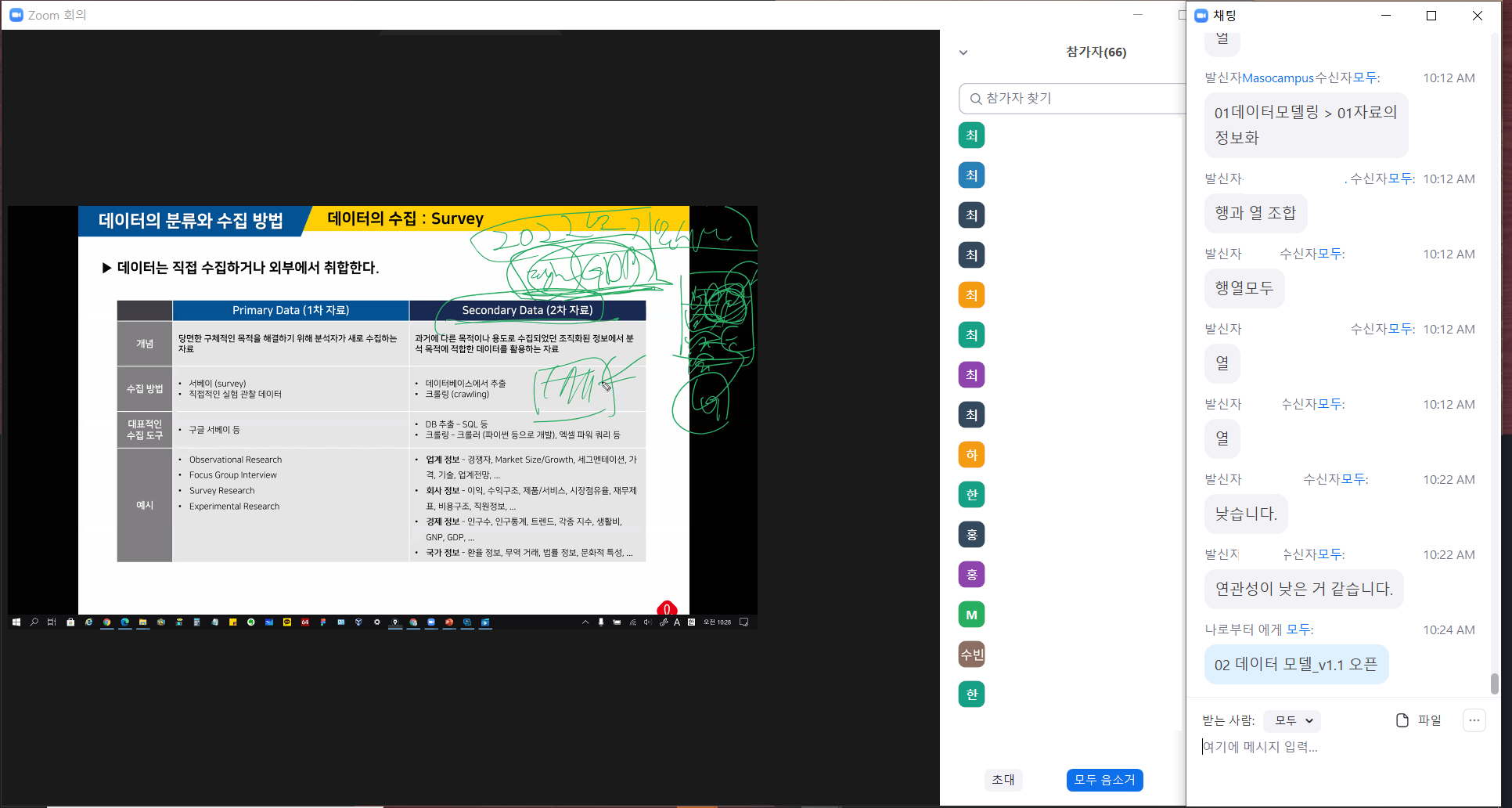Maximize the 채팅 chat window

(x=1431, y=16)
